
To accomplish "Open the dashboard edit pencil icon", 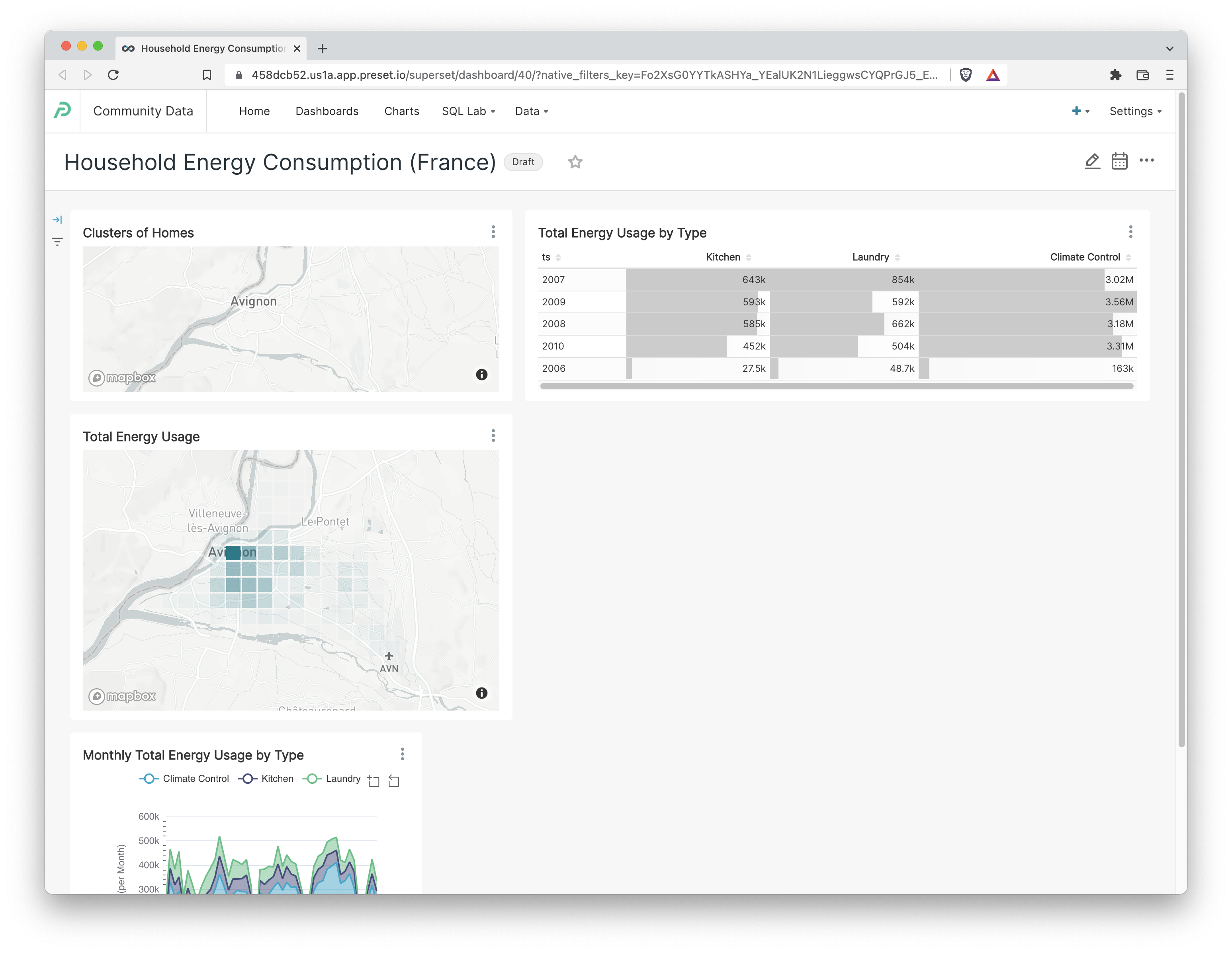I will 1093,161.
